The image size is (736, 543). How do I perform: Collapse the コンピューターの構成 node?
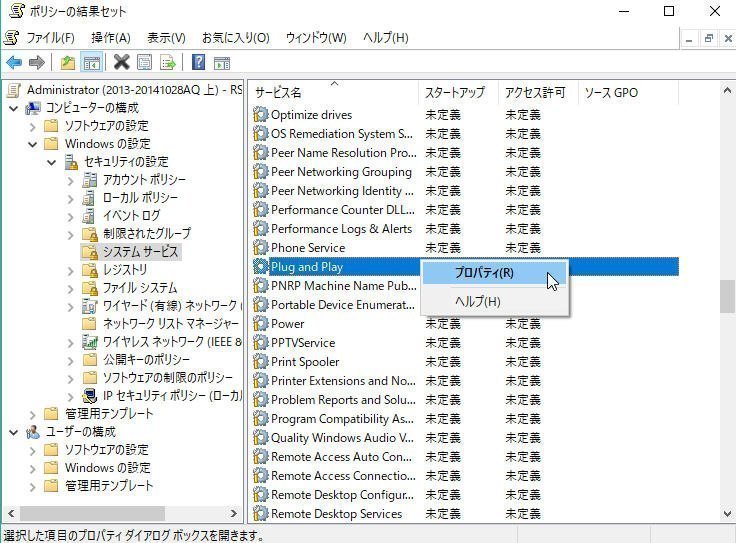click(14, 108)
